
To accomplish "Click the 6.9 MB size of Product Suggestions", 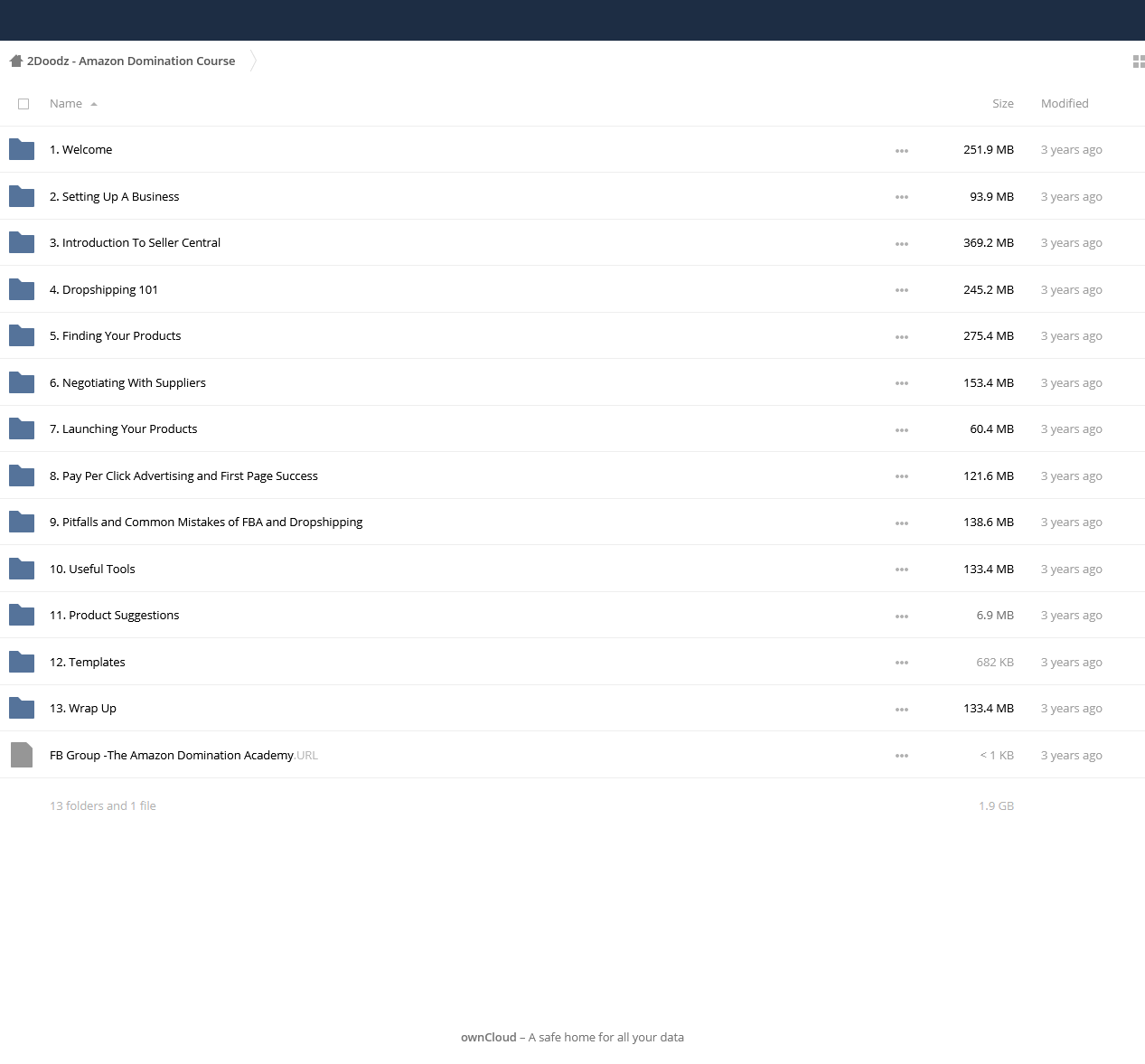I will tap(995, 616).
